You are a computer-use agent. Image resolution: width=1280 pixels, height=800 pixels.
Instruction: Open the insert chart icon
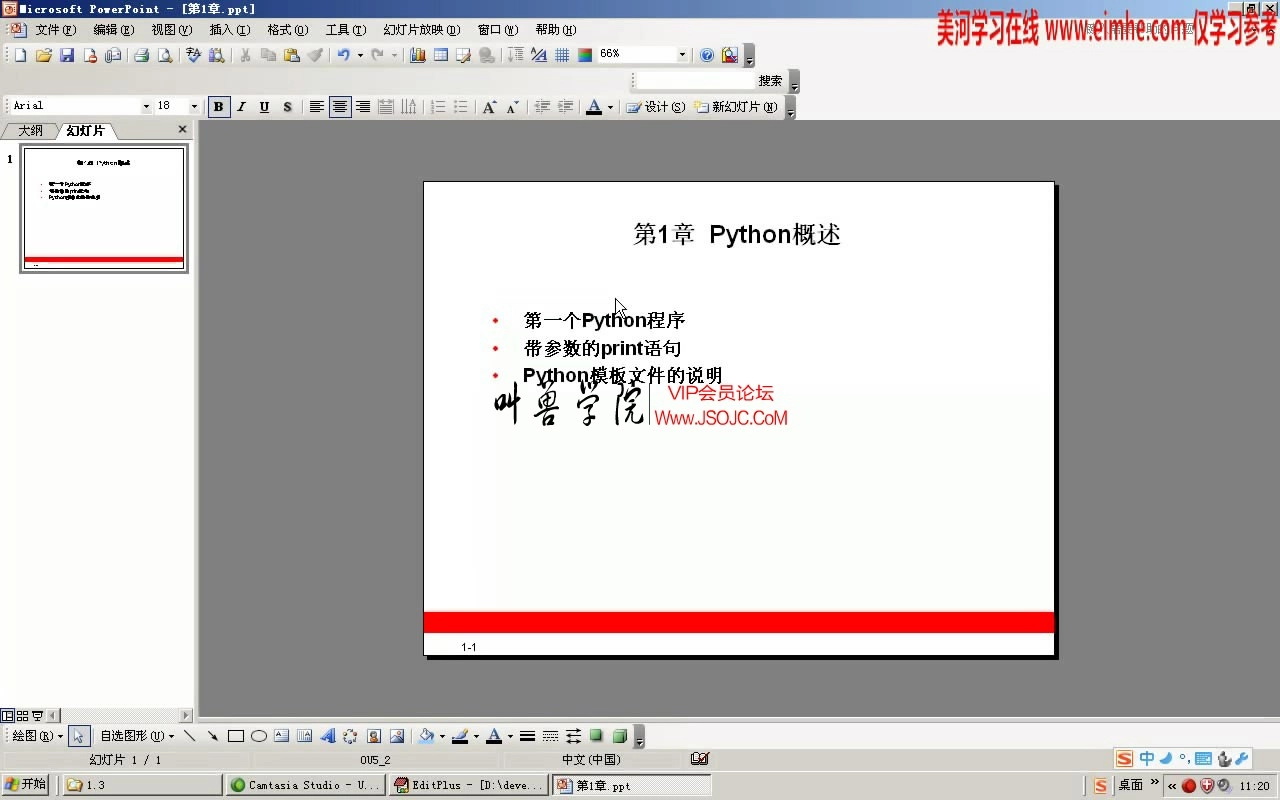tap(418, 55)
